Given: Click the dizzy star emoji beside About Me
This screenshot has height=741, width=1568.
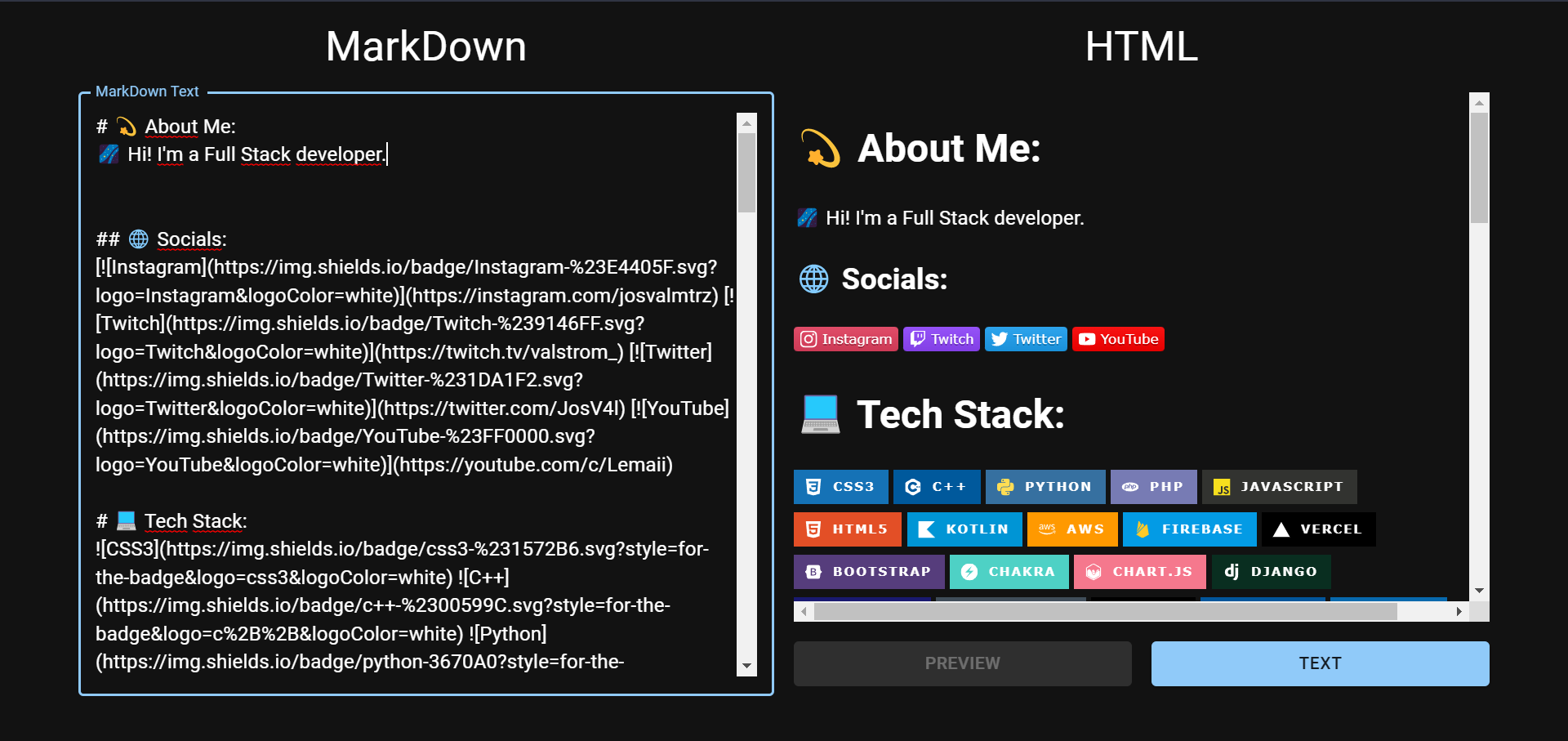Looking at the screenshot, I should pos(820,149).
